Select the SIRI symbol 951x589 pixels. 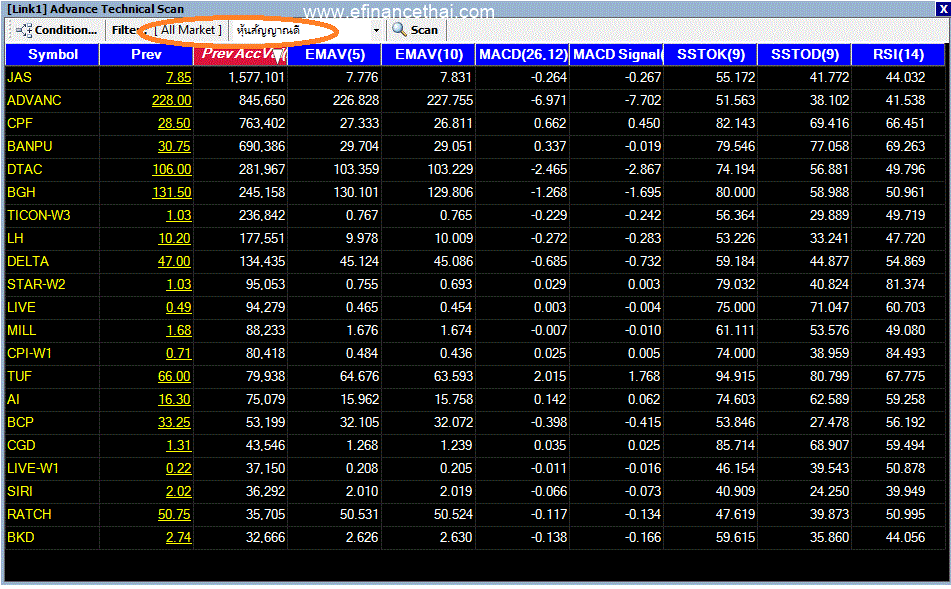(20, 492)
